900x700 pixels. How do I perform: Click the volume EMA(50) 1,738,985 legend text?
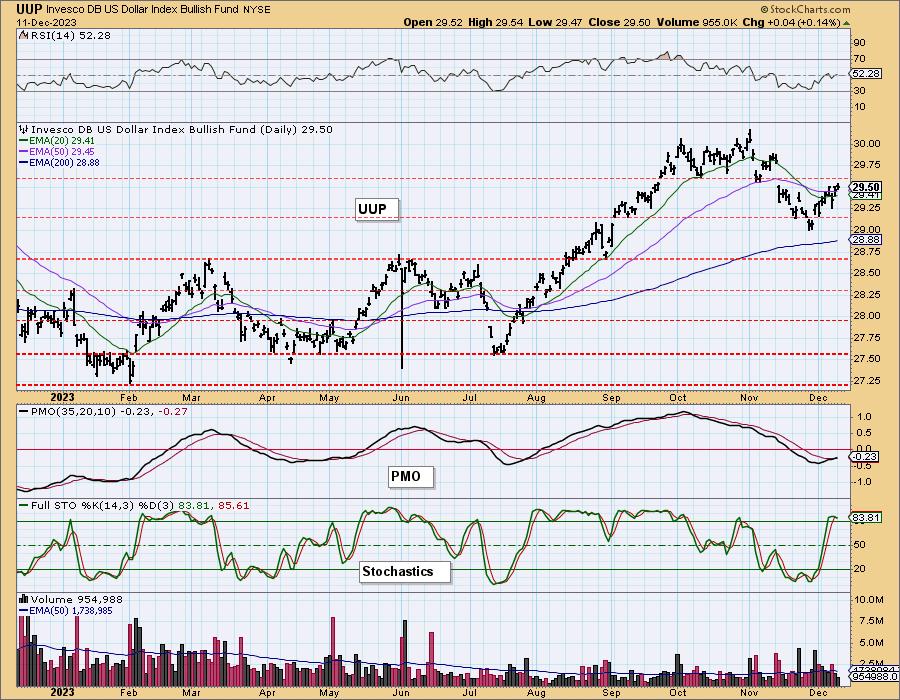point(71,611)
